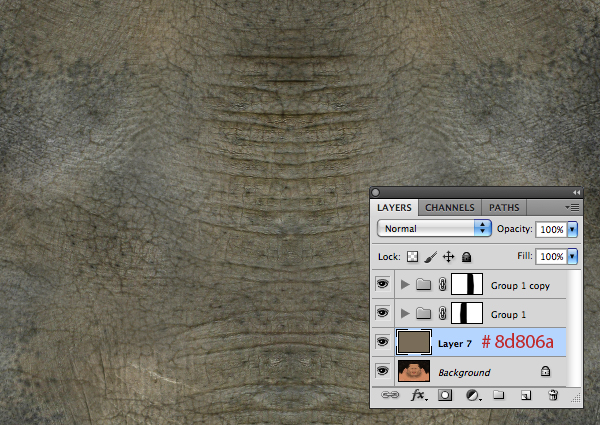Select the Layer 7 brown color thumbnail
The width and height of the screenshot is (600, 425).
(x=414, y=342)
